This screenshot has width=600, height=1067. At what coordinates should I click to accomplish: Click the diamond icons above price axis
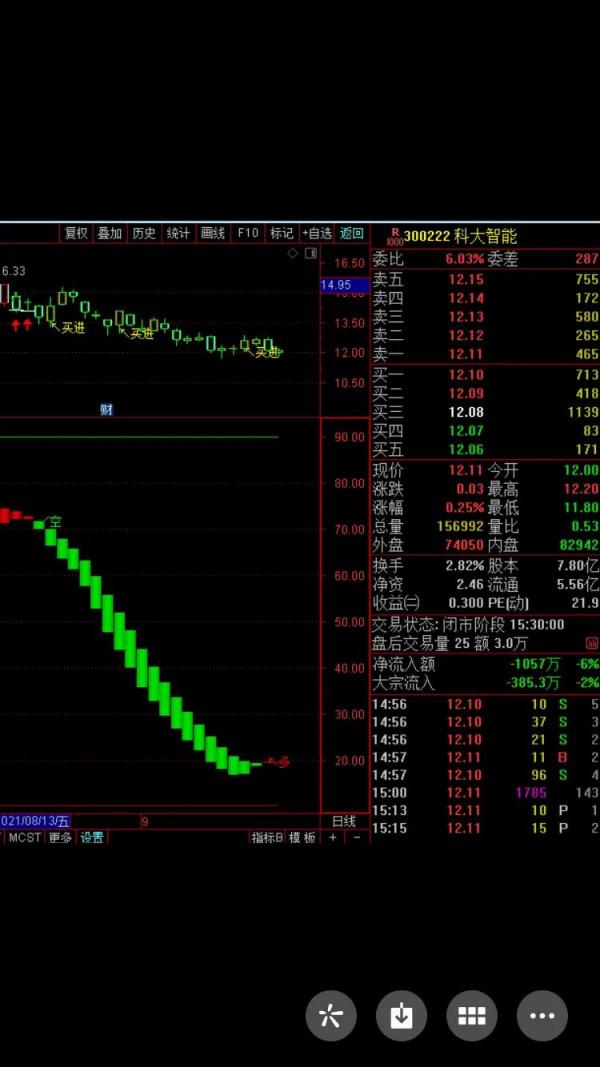[300, 254]
